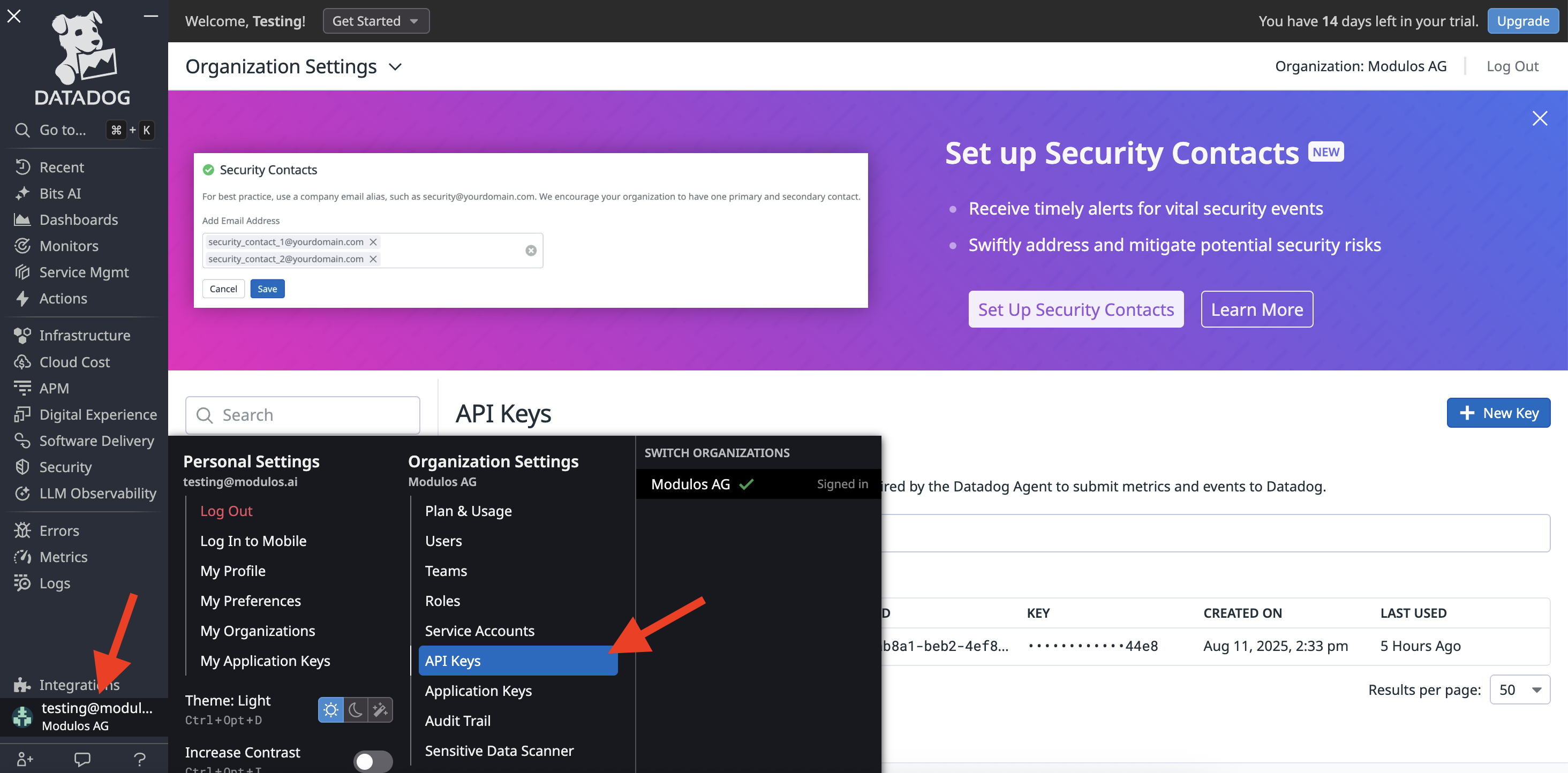Click the settings Search field

click(x=303, y=414)
